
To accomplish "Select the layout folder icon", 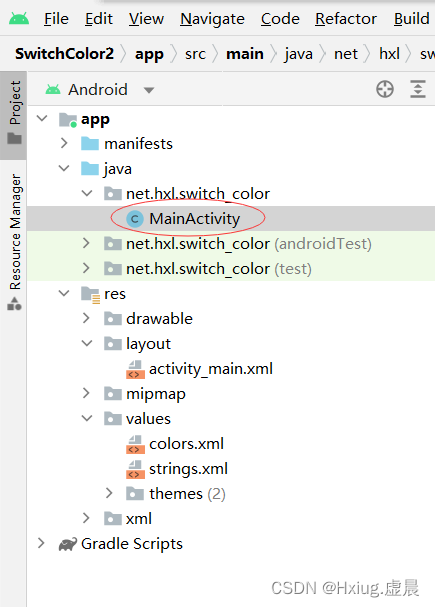I will click(113, 343).
